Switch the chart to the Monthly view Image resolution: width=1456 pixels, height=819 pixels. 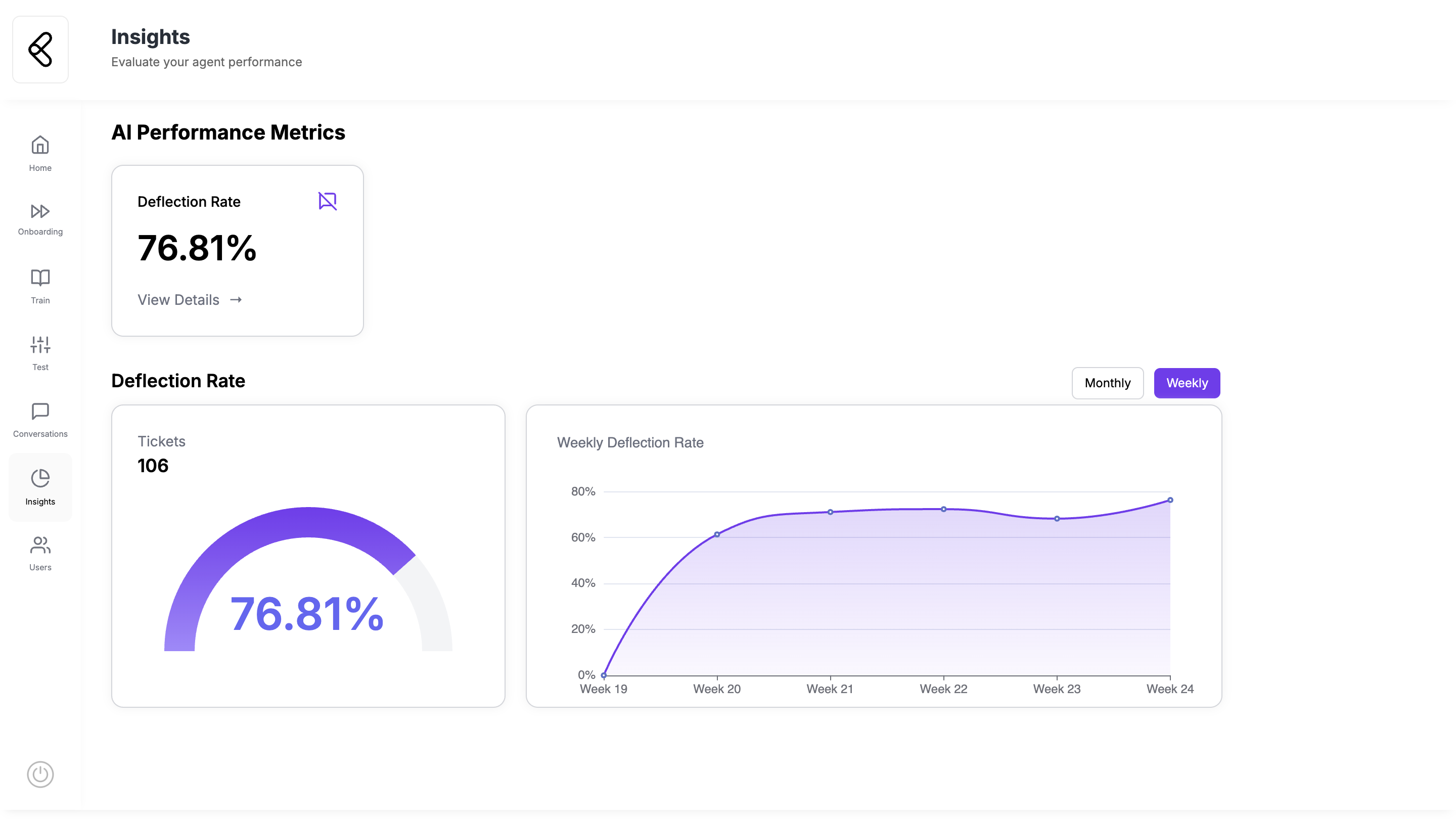pyautogui.click(x=1107, y=383)
